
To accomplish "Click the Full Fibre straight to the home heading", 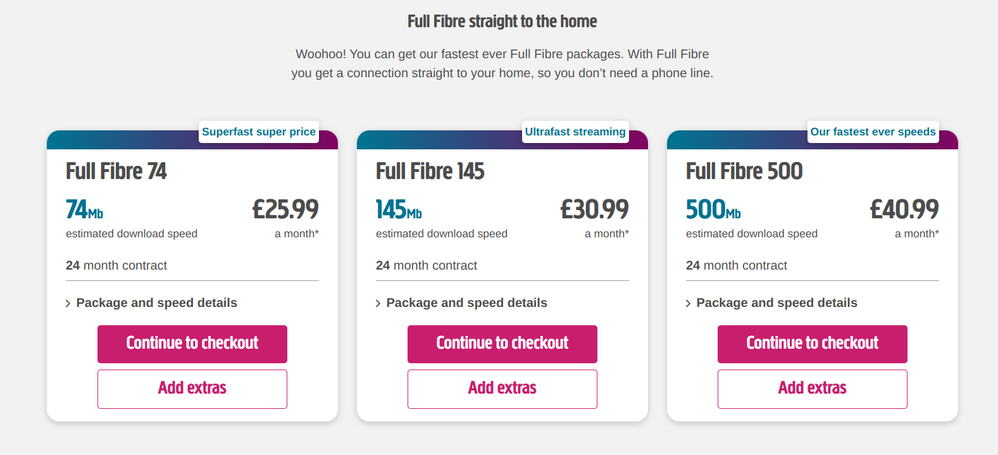I will coord(502,21).
